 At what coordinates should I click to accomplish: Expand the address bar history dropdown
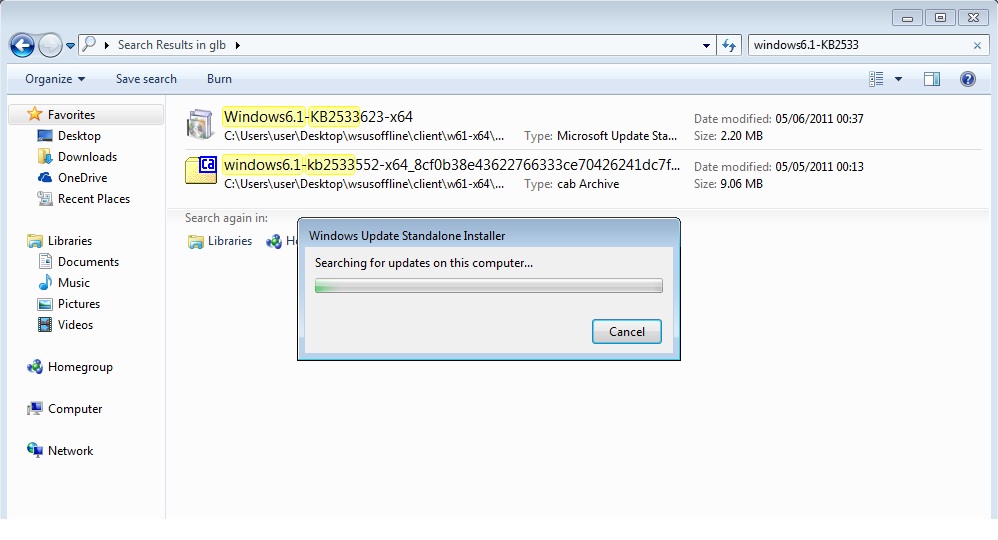[x=708, y=45]
